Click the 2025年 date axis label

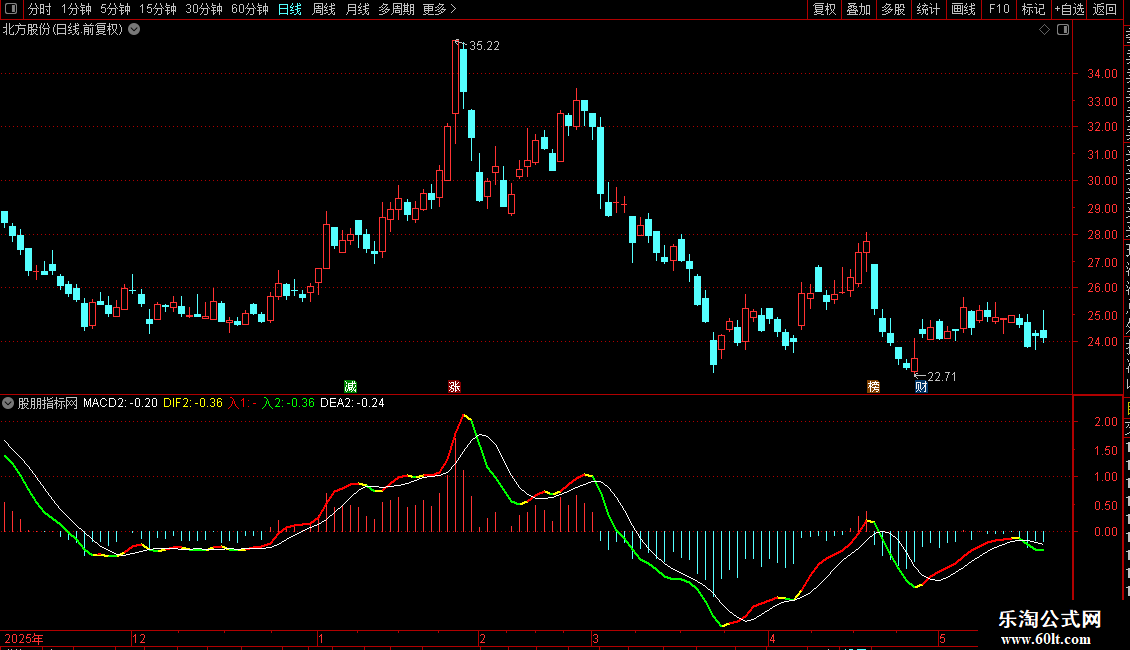tap(24, 638)
